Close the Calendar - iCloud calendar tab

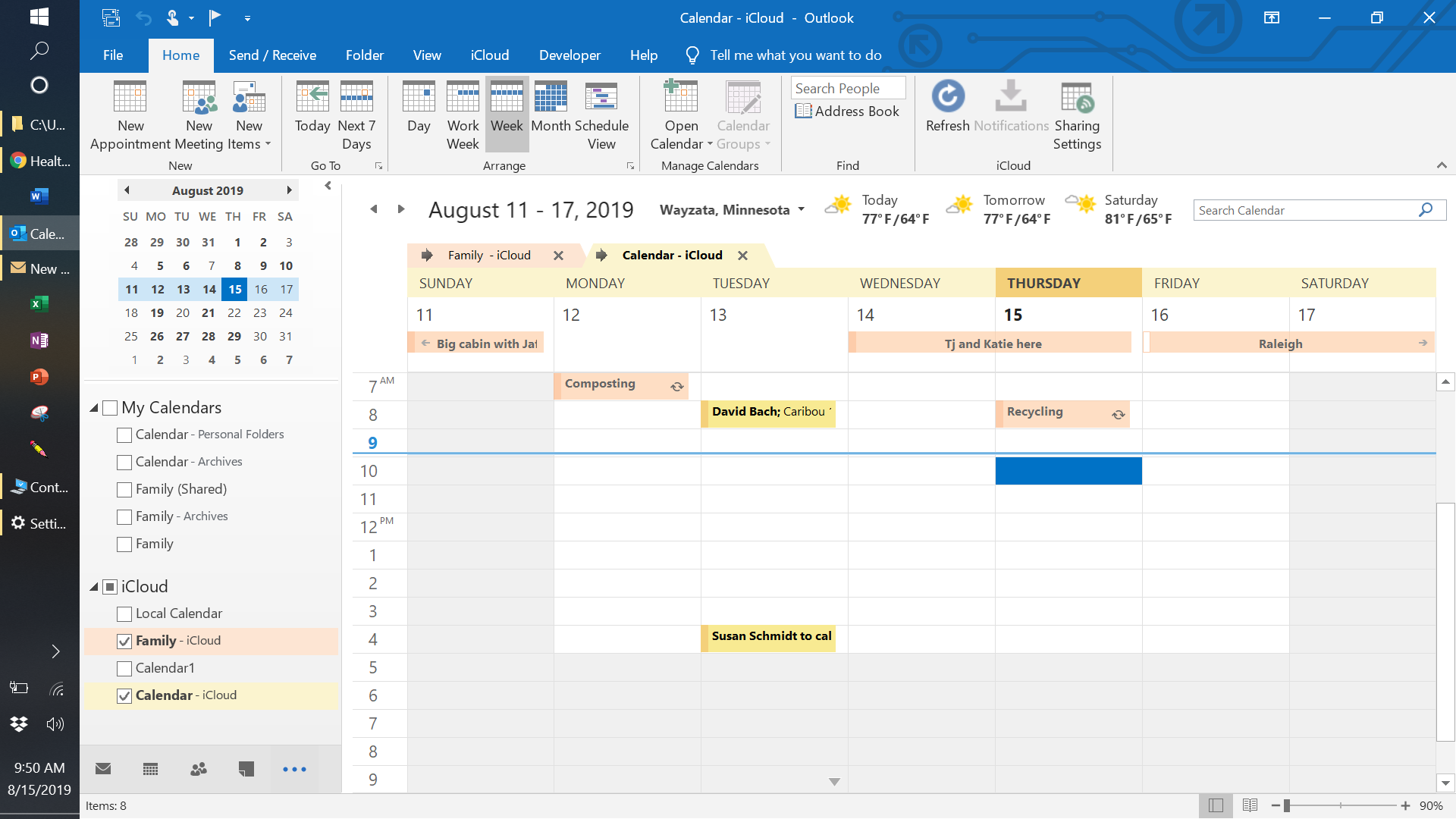tap(742, 256)
